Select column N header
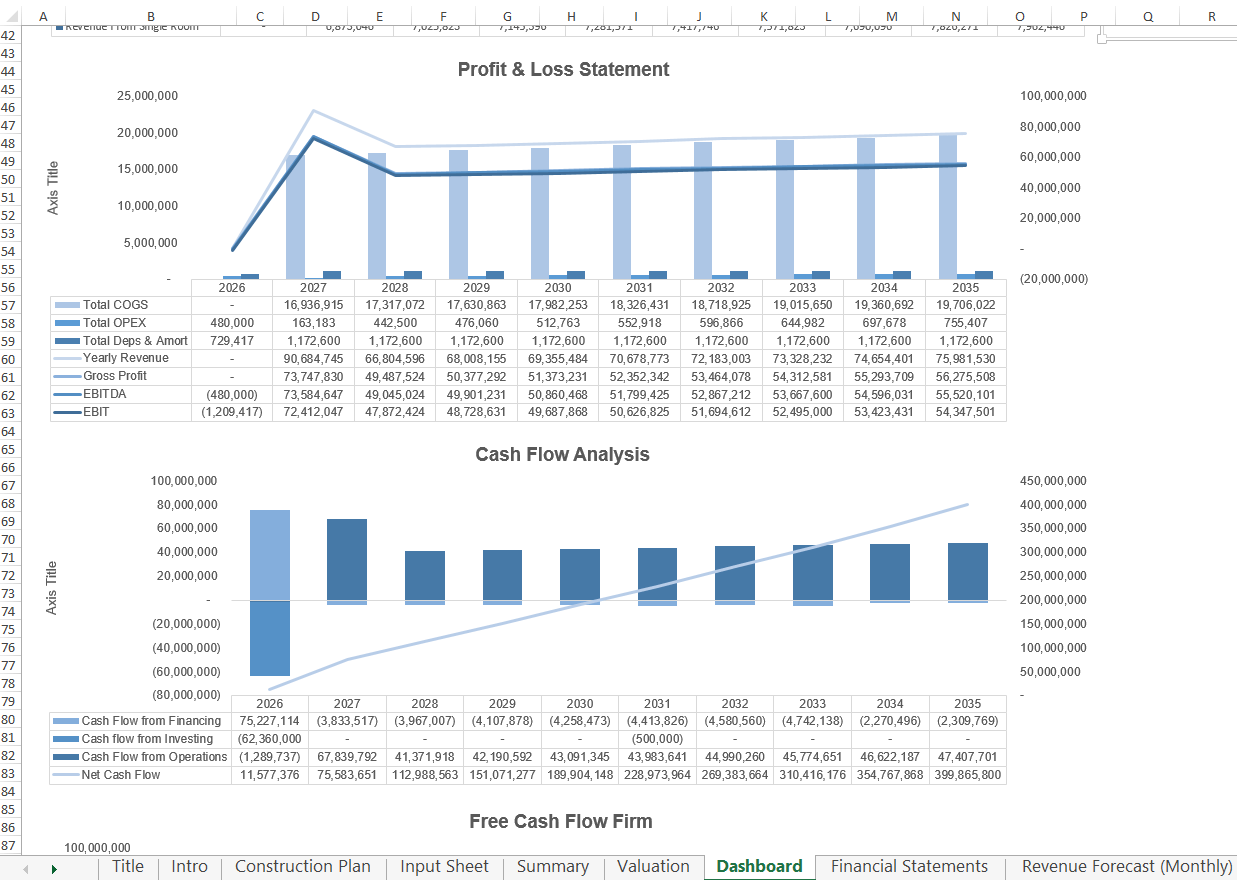Viewport: 1237px width, 880px height. click(x=955, y=16)
